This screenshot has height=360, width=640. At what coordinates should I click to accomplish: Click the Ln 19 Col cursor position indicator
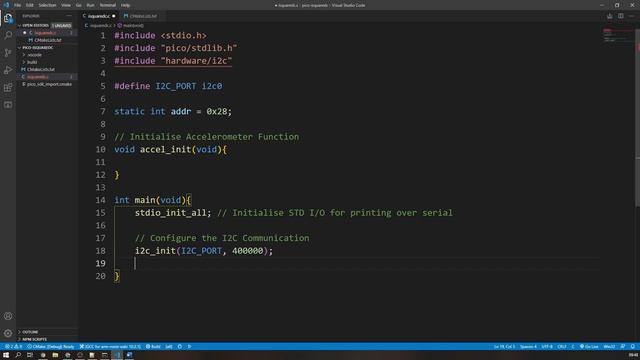click(x=504, y=347)
